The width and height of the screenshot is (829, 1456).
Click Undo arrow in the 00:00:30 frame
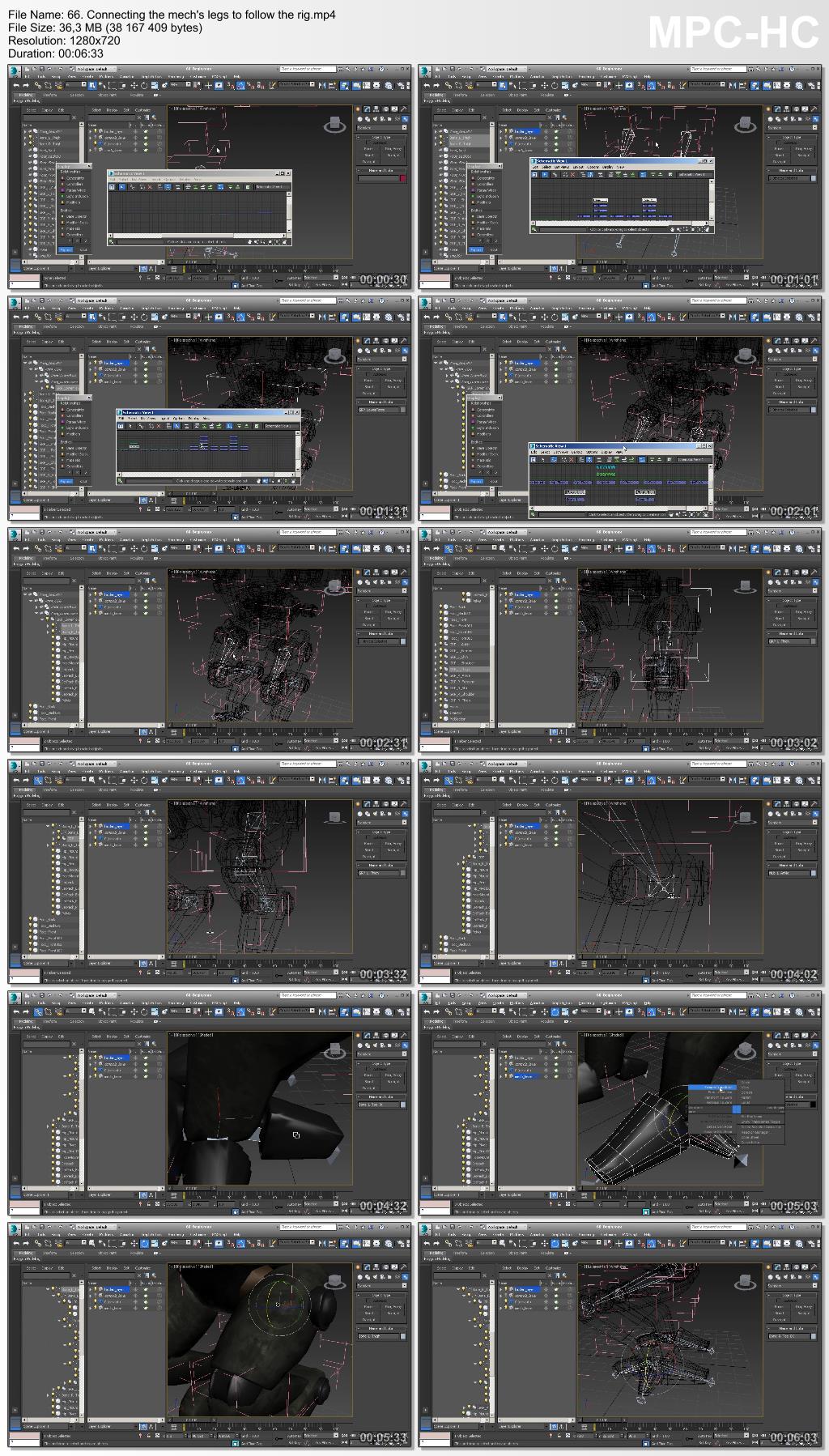[x=16, y=84]
